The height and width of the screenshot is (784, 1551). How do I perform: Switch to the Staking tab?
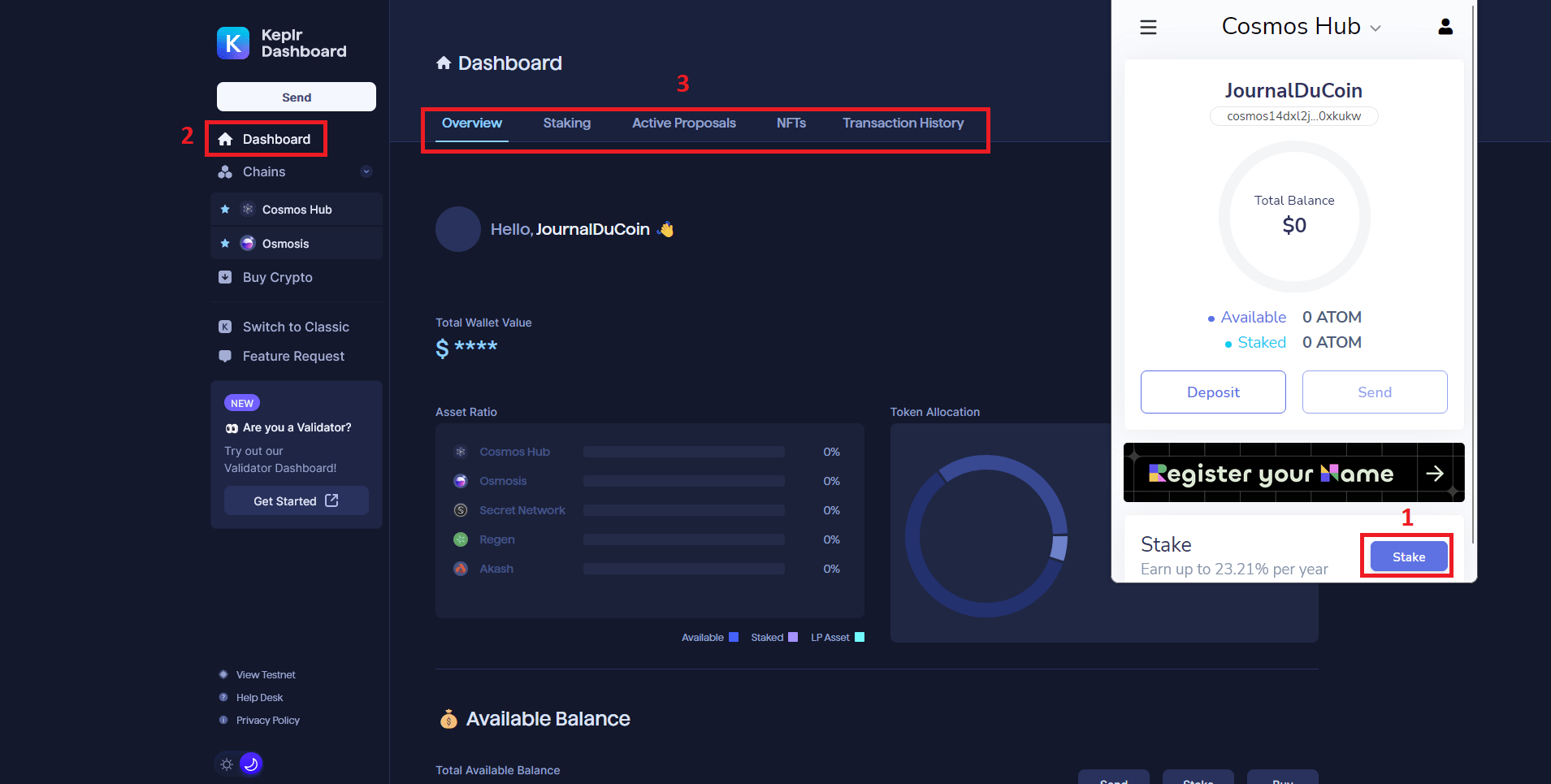[x=567, y=123]
